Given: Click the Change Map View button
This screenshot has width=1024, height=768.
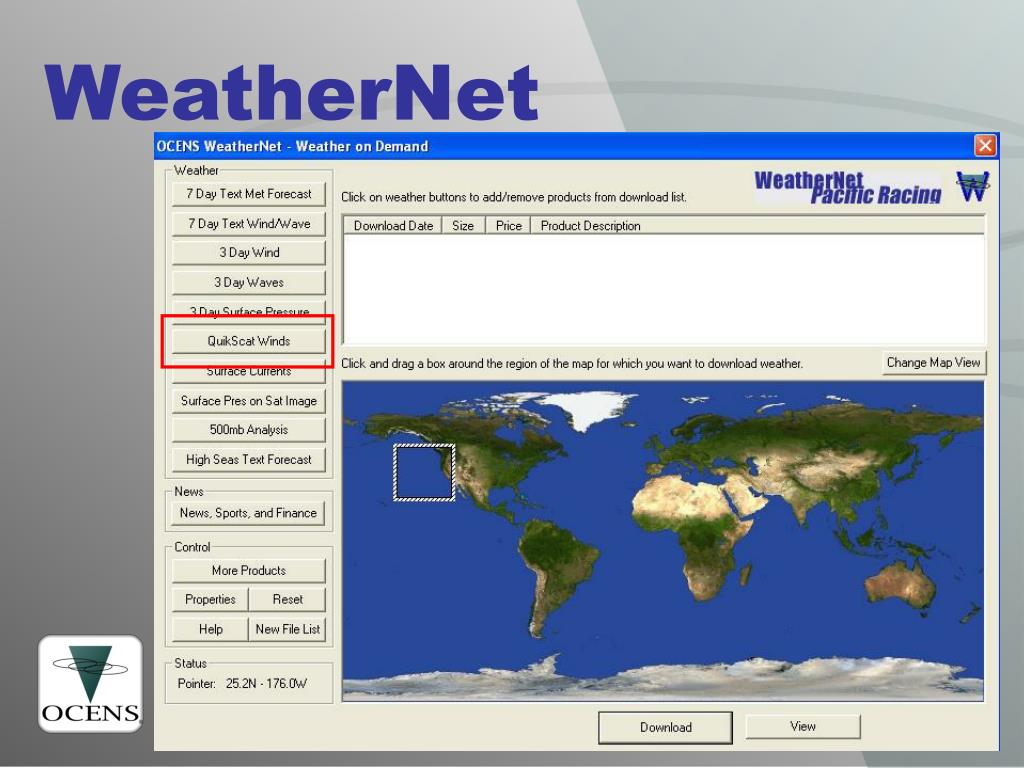Looking at the screenshot, I should [933, 362].
